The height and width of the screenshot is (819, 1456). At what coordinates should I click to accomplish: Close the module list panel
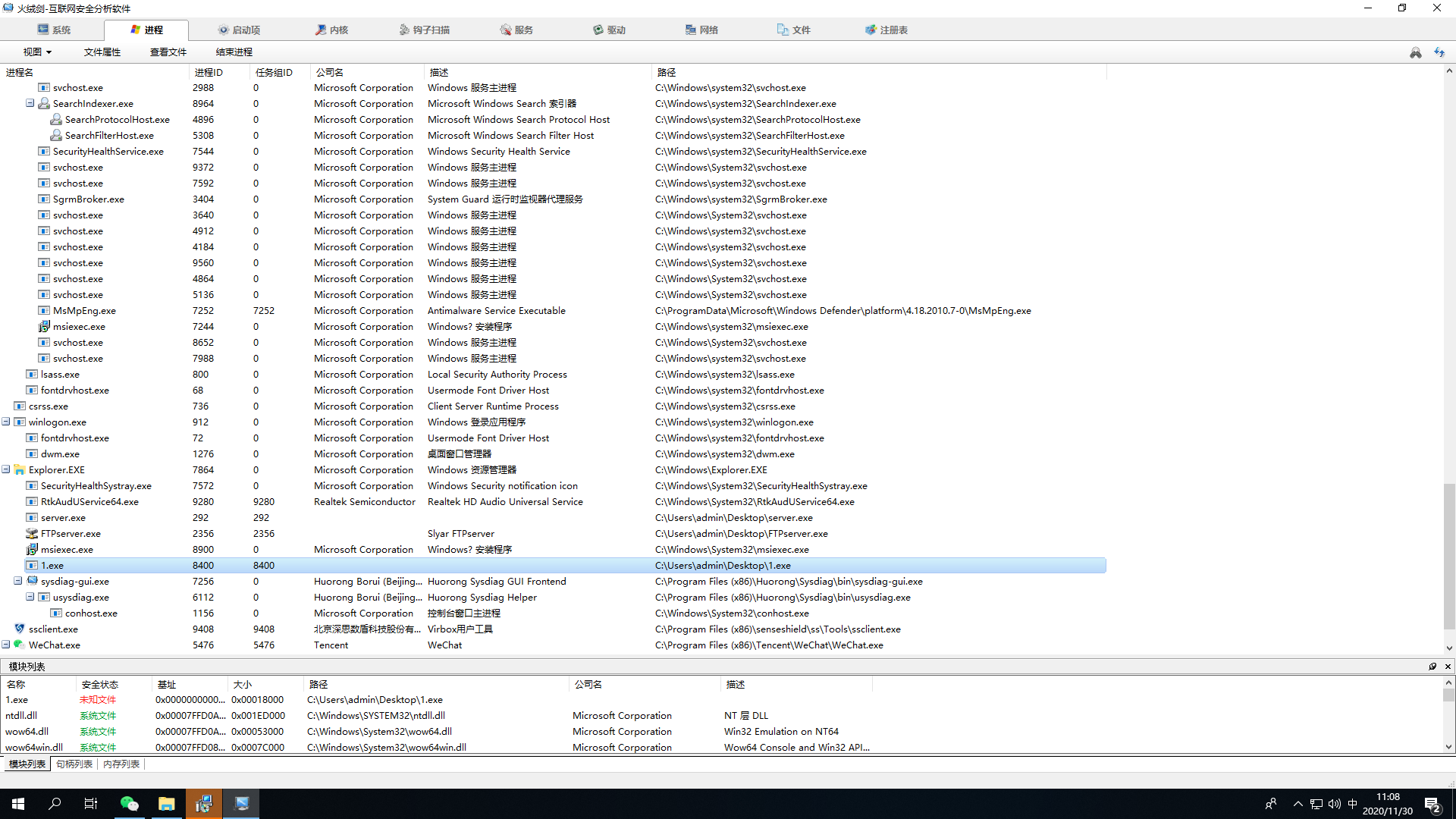point(1448,667)
